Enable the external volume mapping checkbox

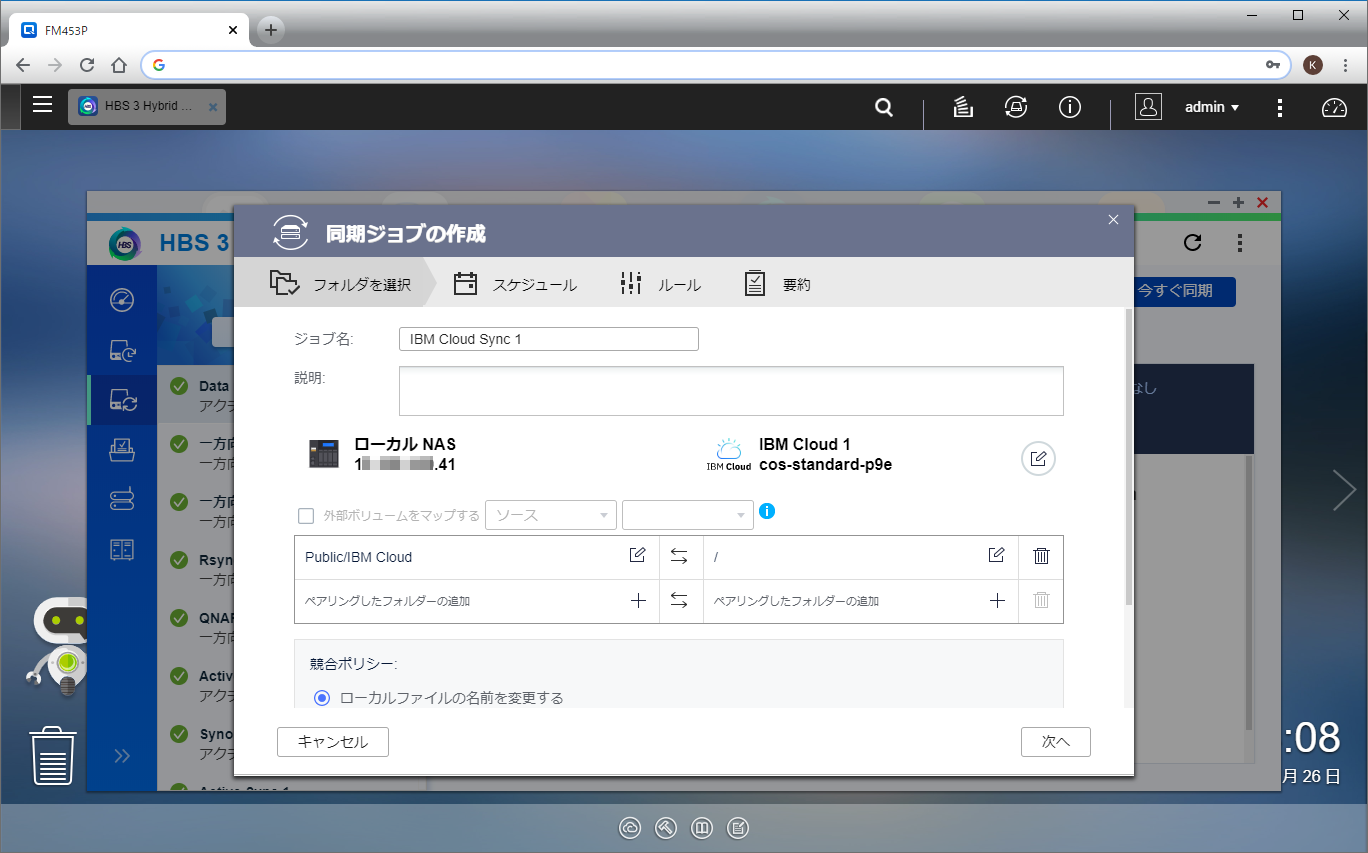[x=306, y=516]
